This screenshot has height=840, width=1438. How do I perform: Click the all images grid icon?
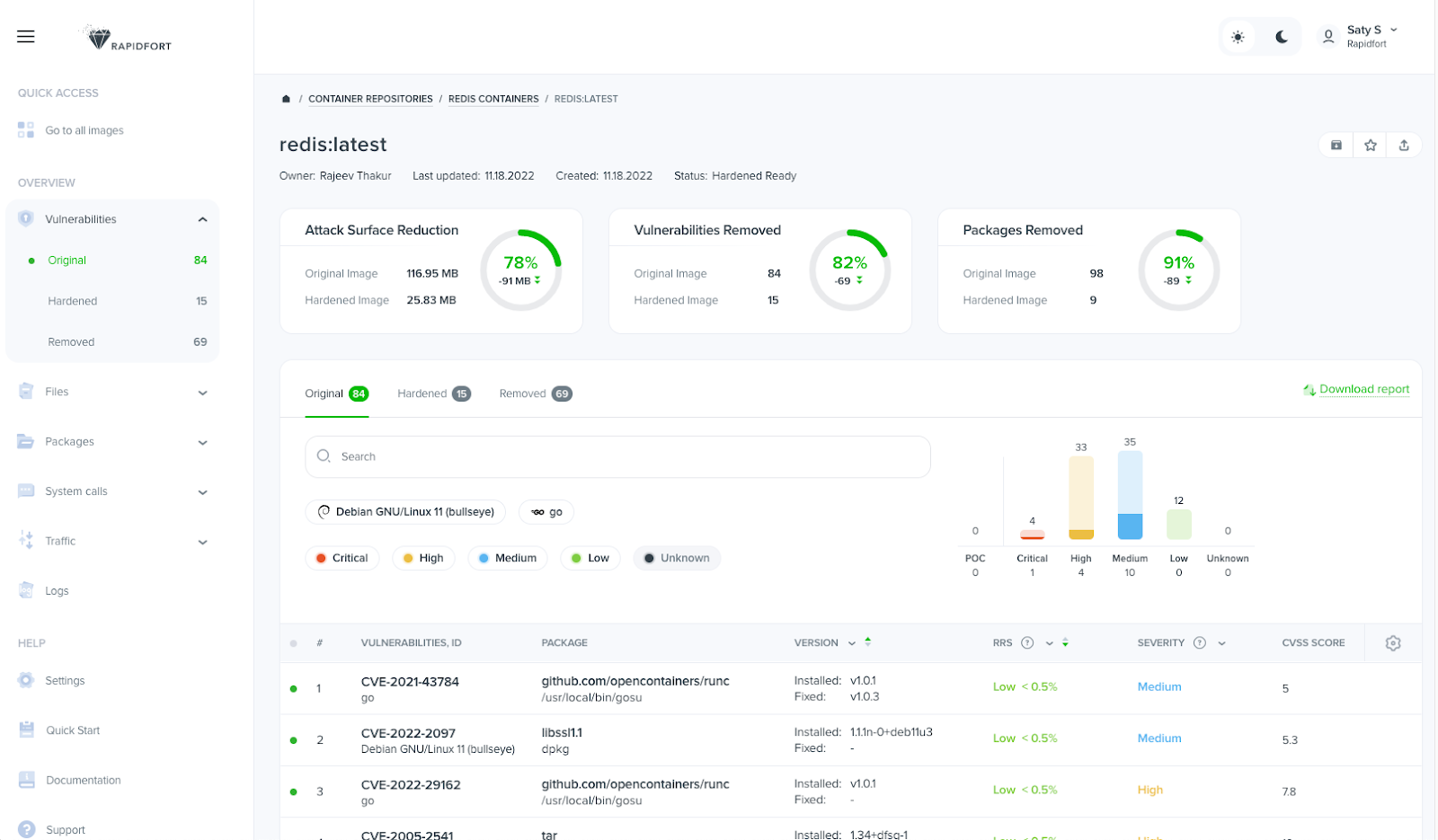point(26,130)
